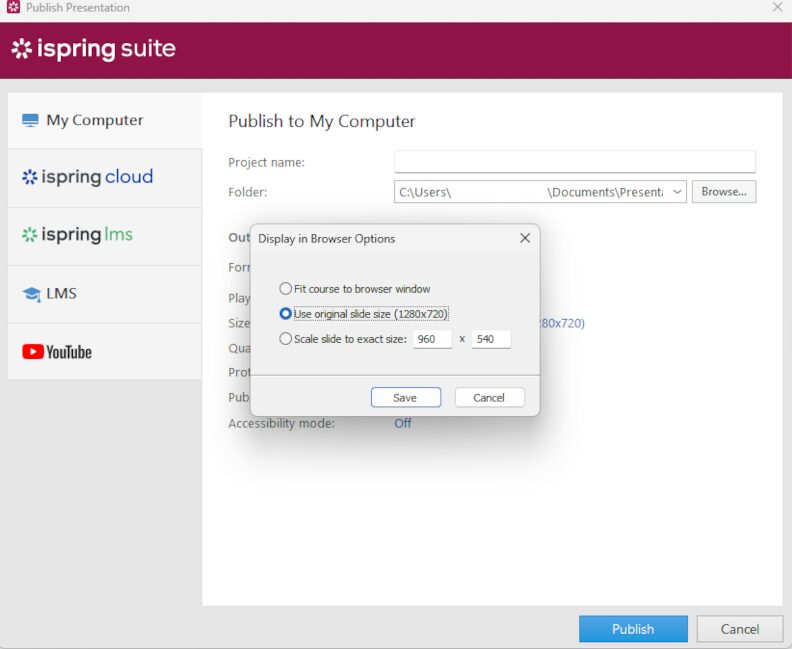Click the blue Publish button

tap(633, 629)
